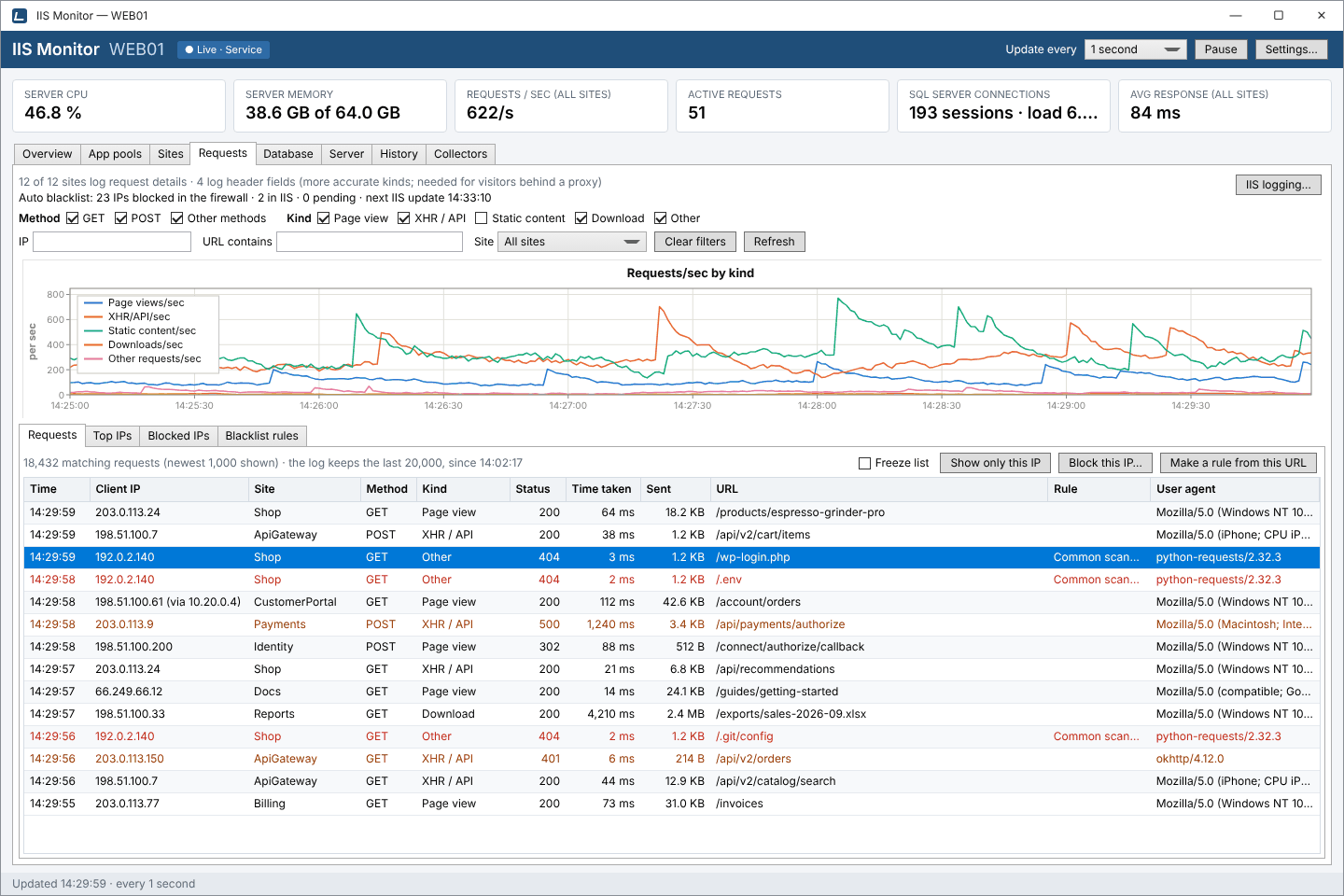Click Show only this IP
This screenshot has width=1344, height=896.
[x=996, y=463]
